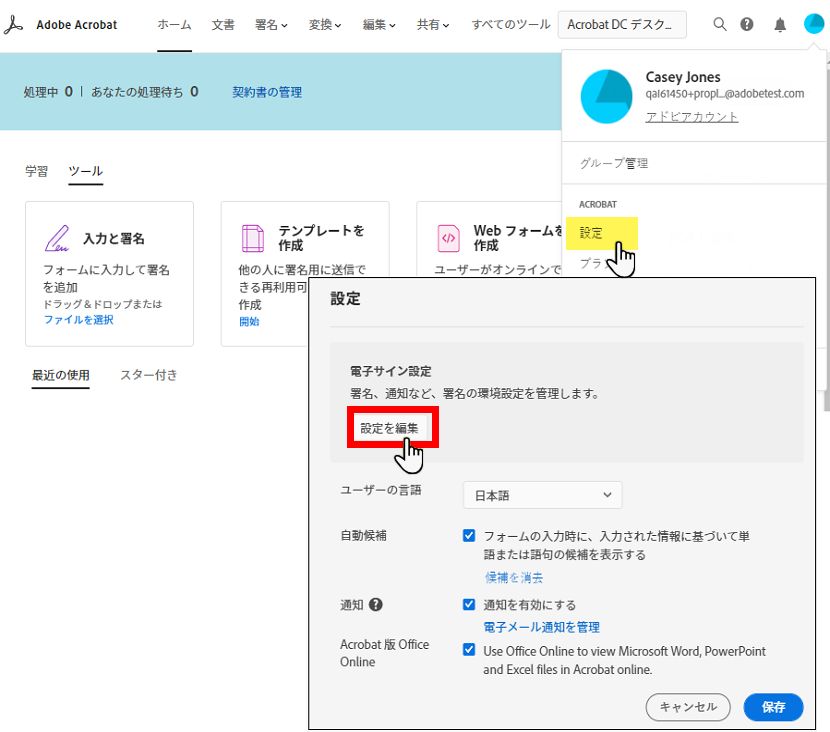The image size is (830, 732).
Task: Select the ホーム tab
Action: tap(174, 25)
